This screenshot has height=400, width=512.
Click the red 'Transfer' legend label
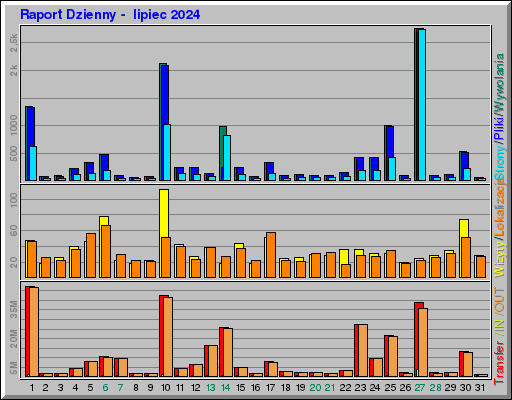tap(499, 363)
